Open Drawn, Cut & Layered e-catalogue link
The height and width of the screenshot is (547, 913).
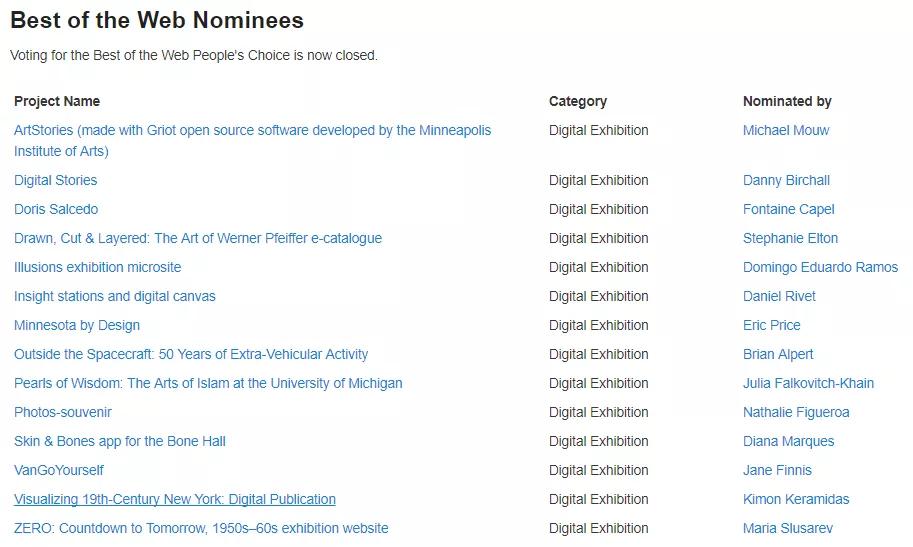198,239
